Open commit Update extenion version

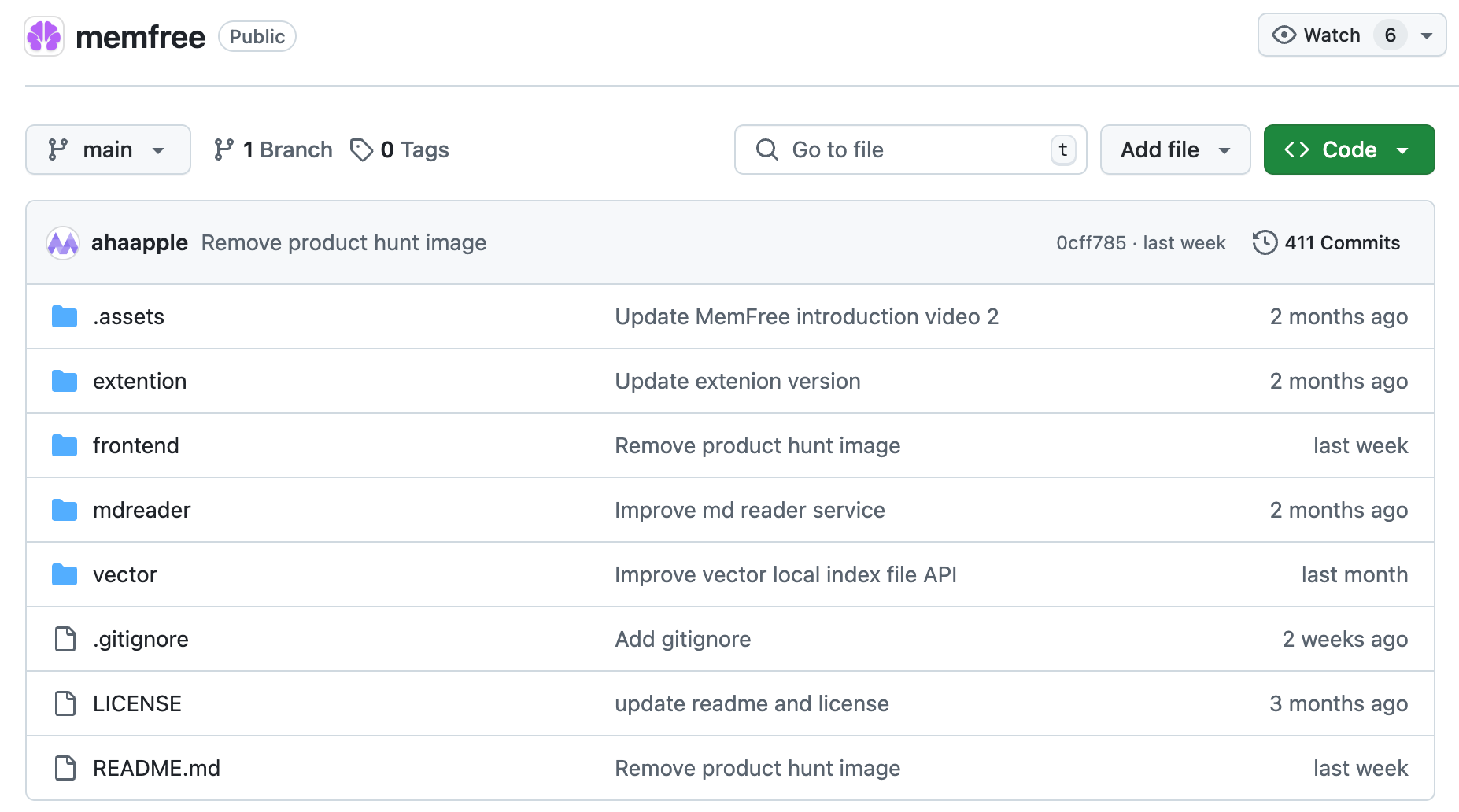coord(737,381)
